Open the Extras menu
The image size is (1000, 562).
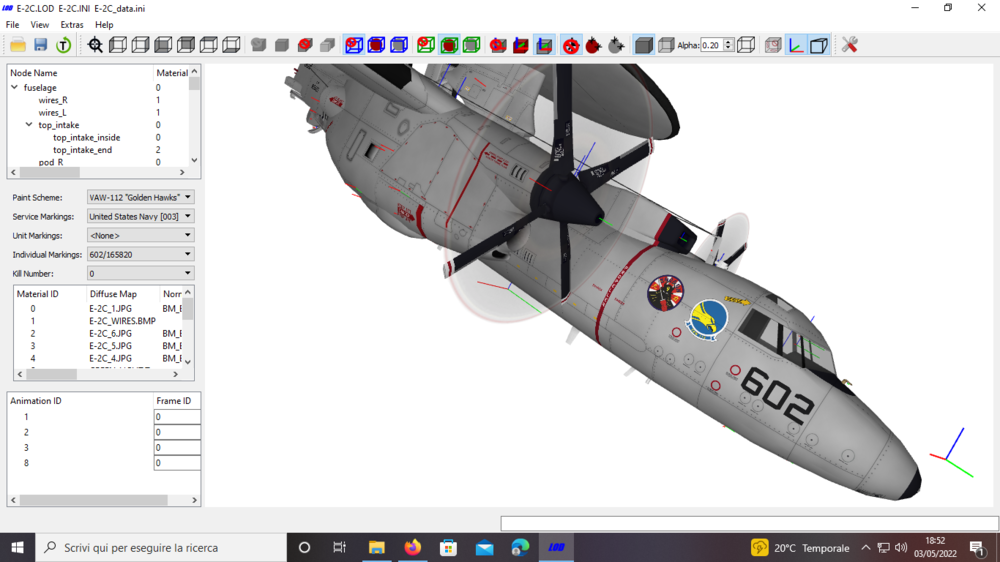pyautogui.click(x=71, y=25)
